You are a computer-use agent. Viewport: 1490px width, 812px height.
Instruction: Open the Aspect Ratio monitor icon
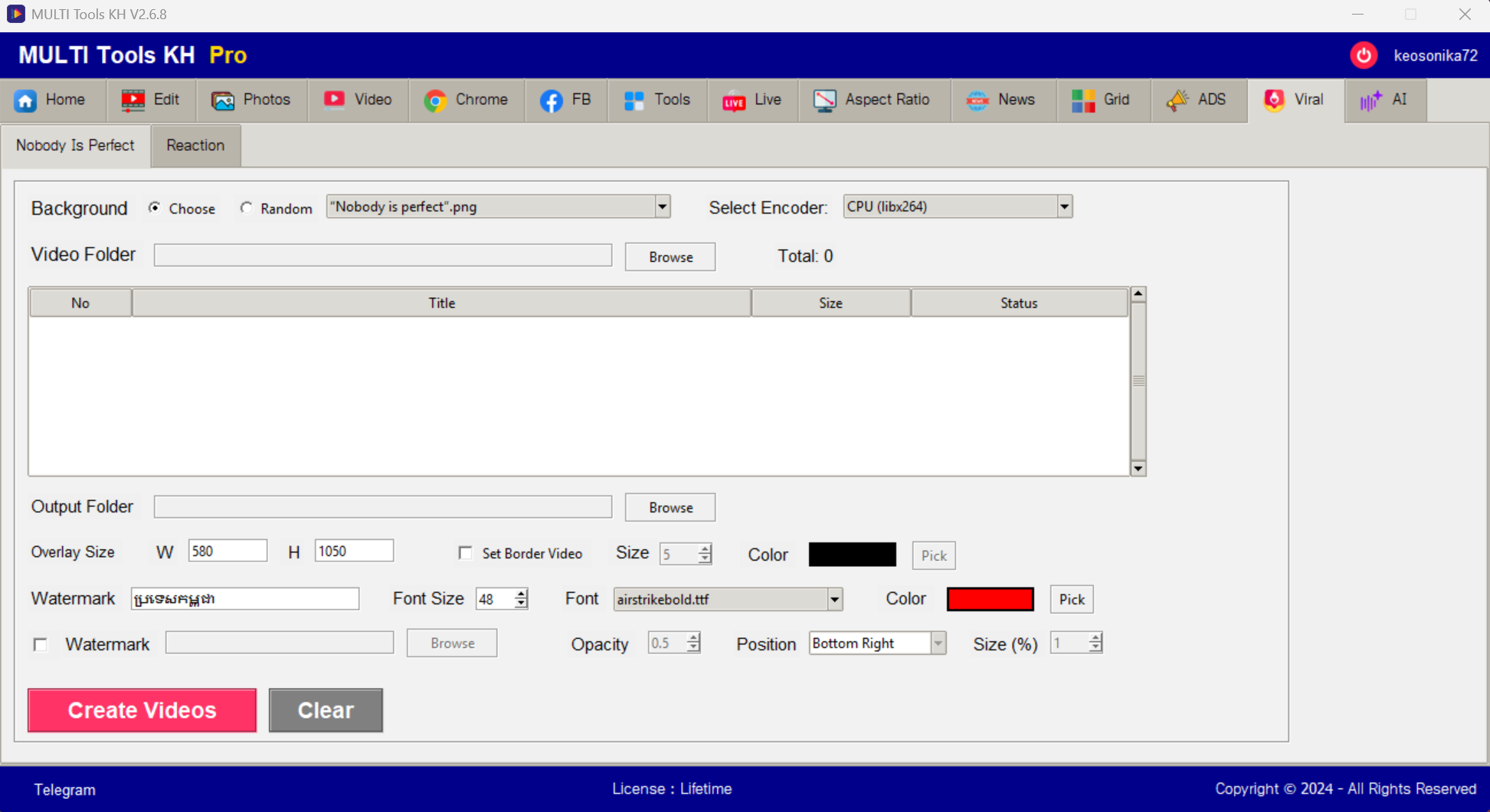coord(824,100)
